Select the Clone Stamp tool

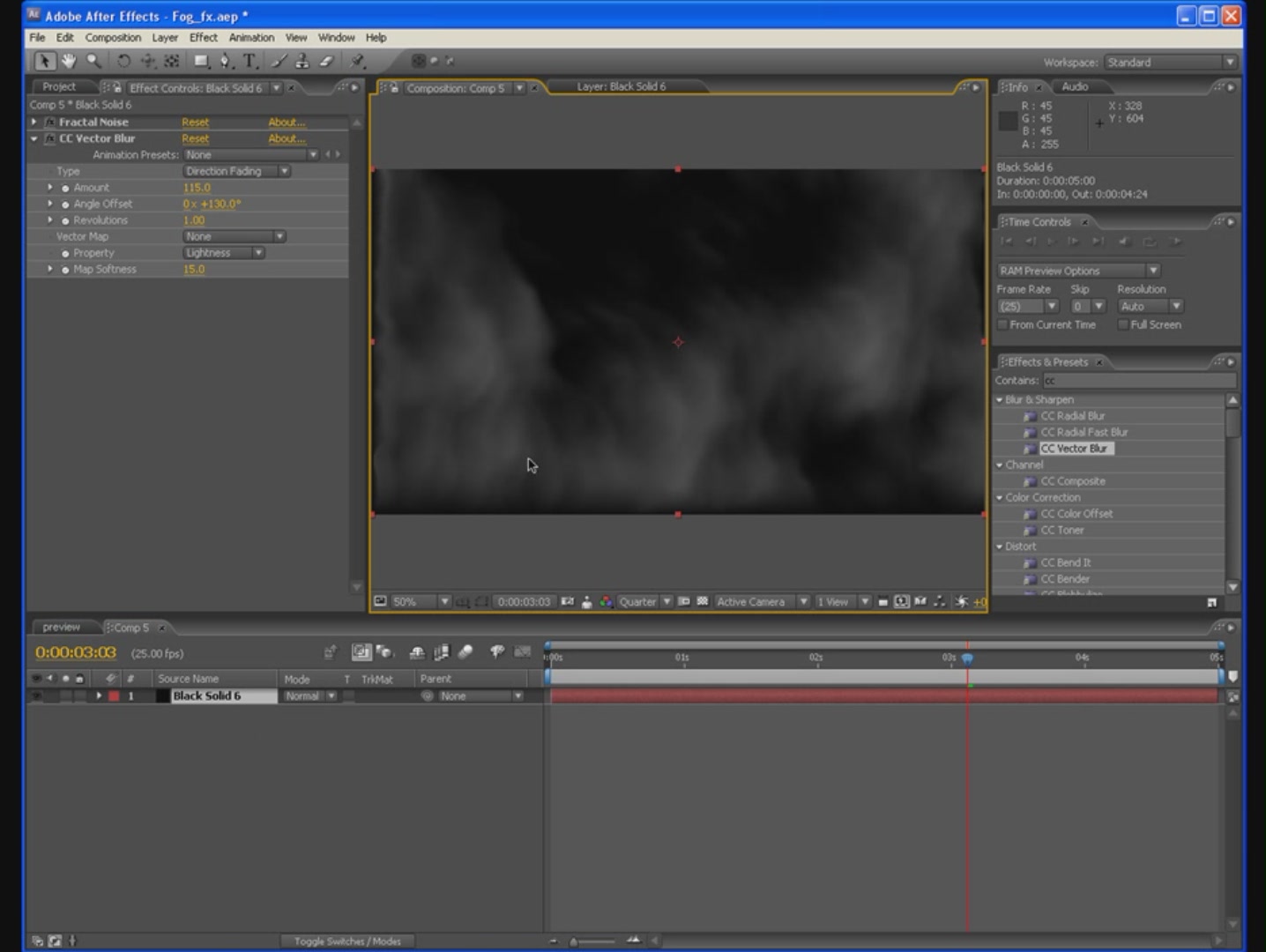302,61
